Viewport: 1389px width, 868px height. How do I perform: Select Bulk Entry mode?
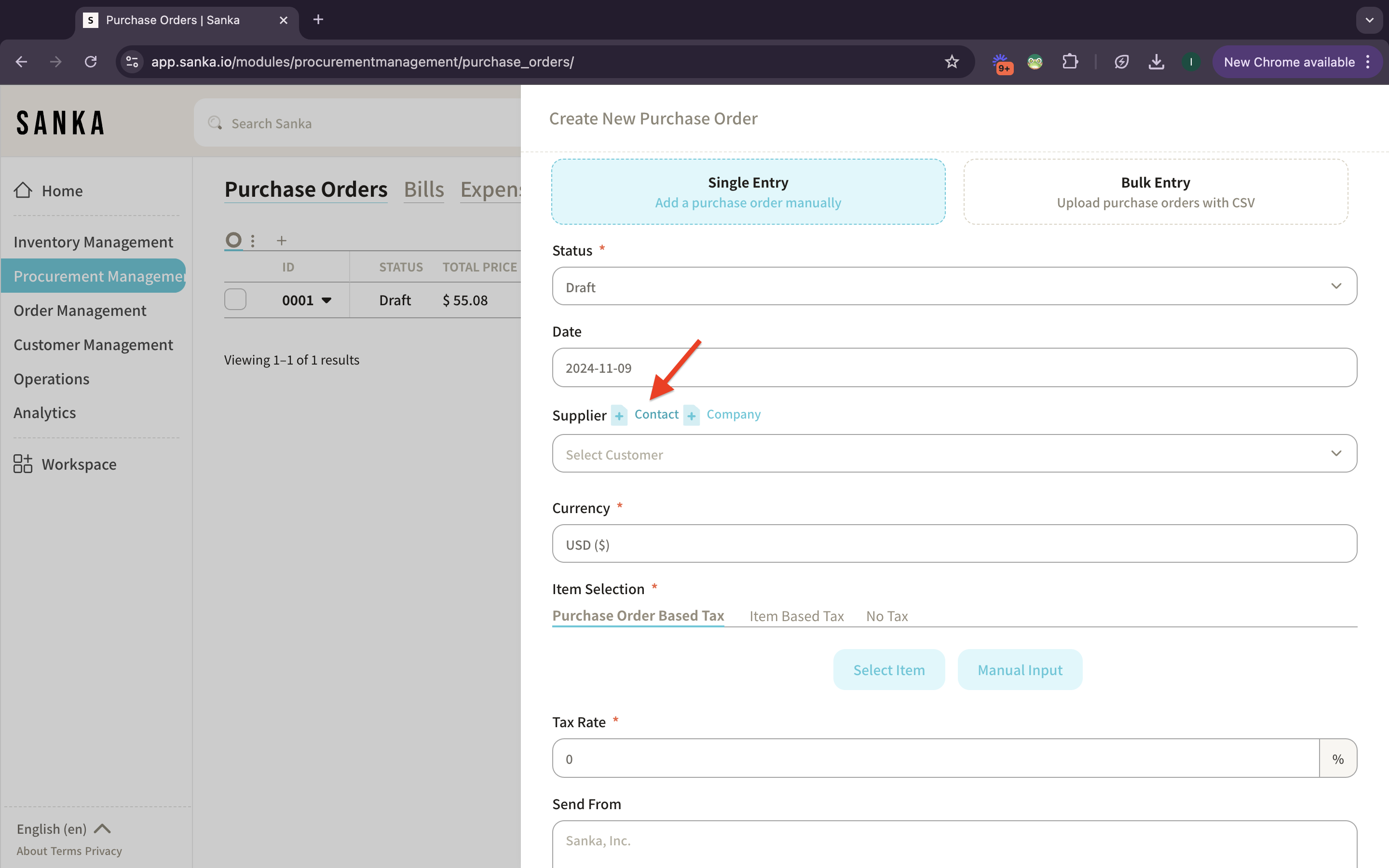coord(1156,192)
